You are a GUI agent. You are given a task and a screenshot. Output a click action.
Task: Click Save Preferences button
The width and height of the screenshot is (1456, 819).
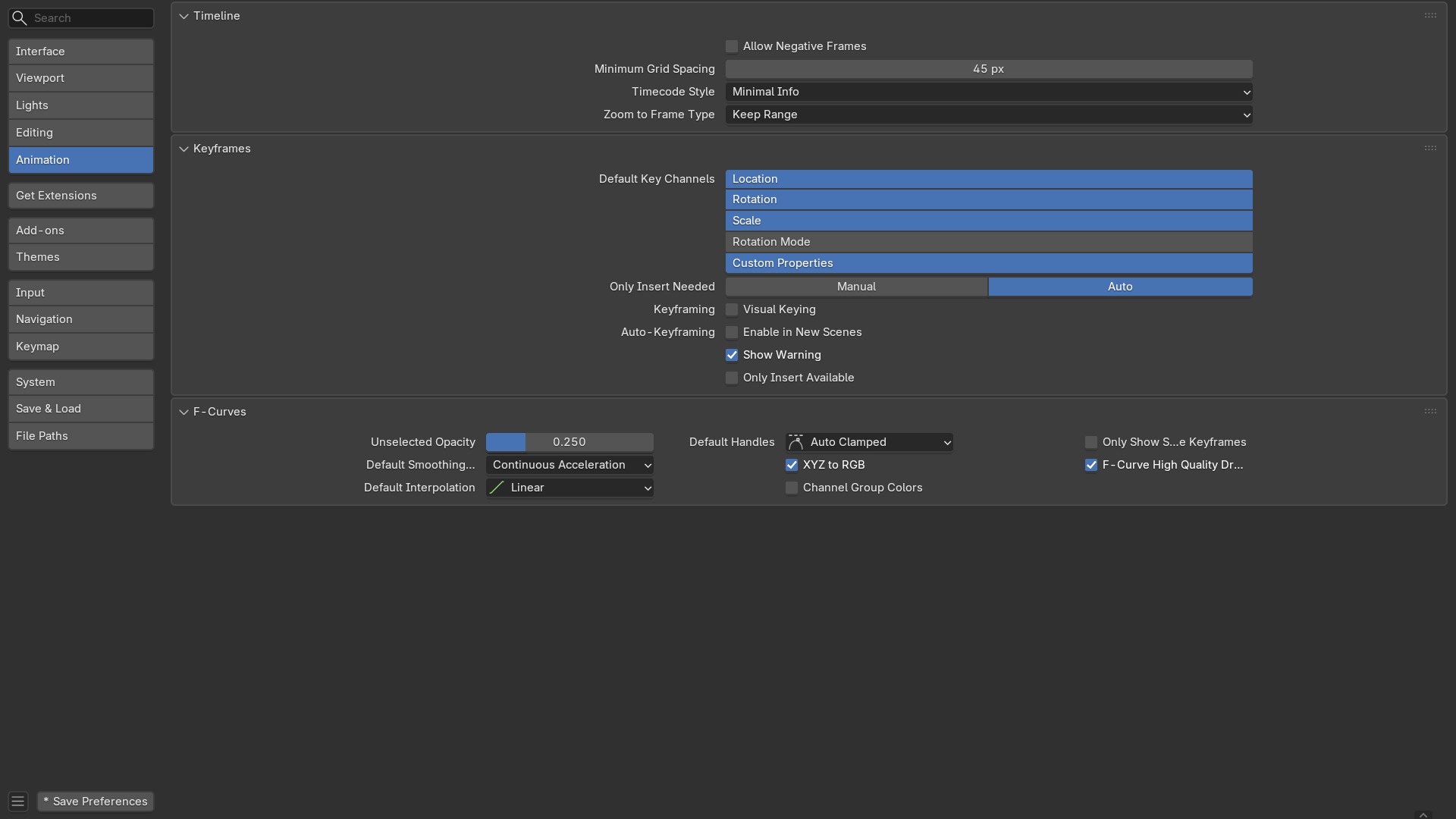point(96,802)
